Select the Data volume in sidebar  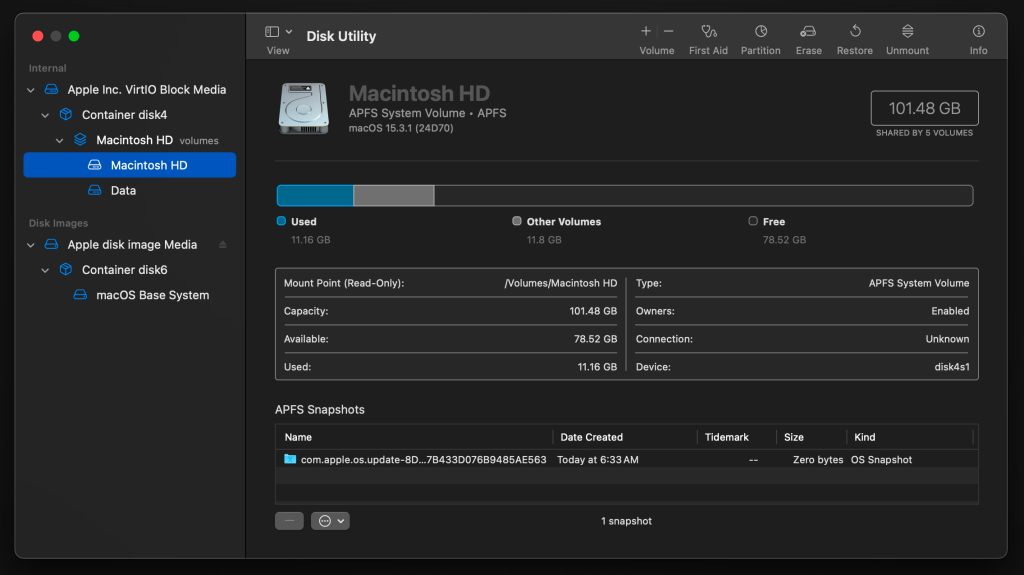pos(123,191)
